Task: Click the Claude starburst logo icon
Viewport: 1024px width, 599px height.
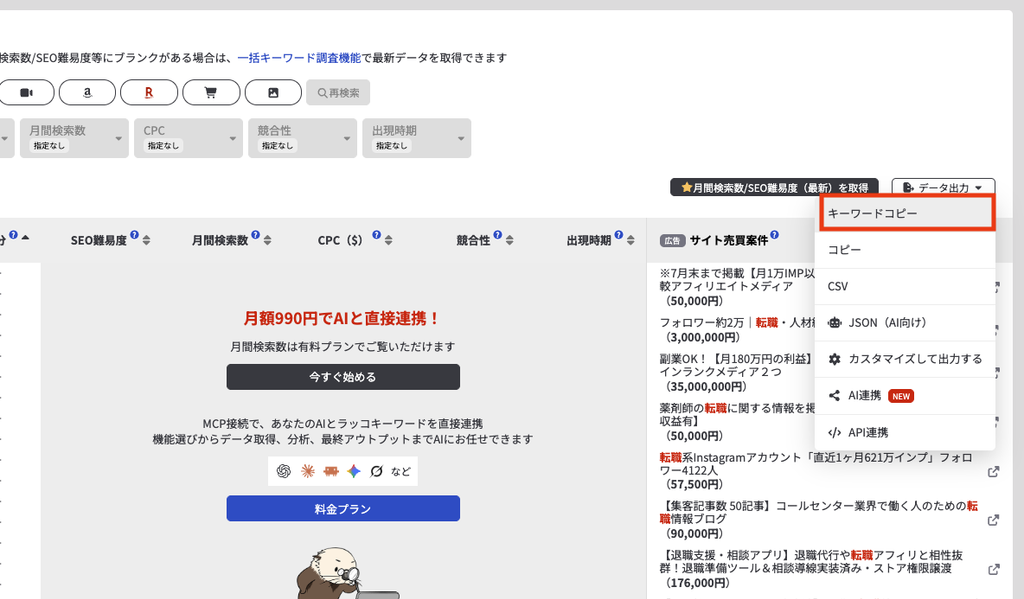Action: (x=308, y=471)
